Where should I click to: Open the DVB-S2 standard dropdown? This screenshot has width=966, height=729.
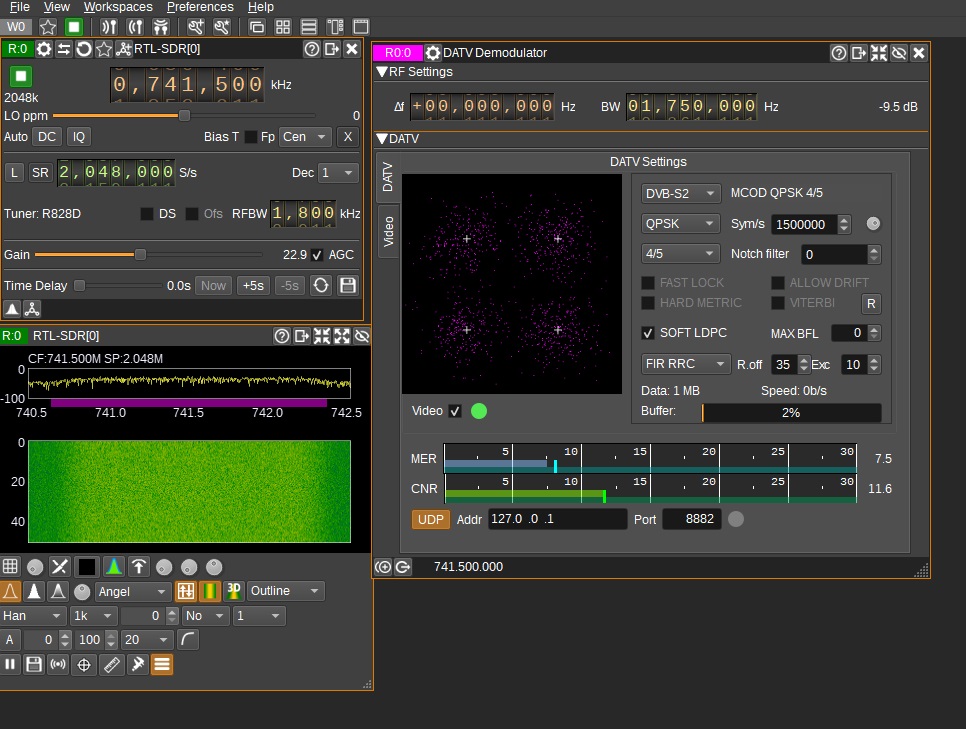point(680,194)
